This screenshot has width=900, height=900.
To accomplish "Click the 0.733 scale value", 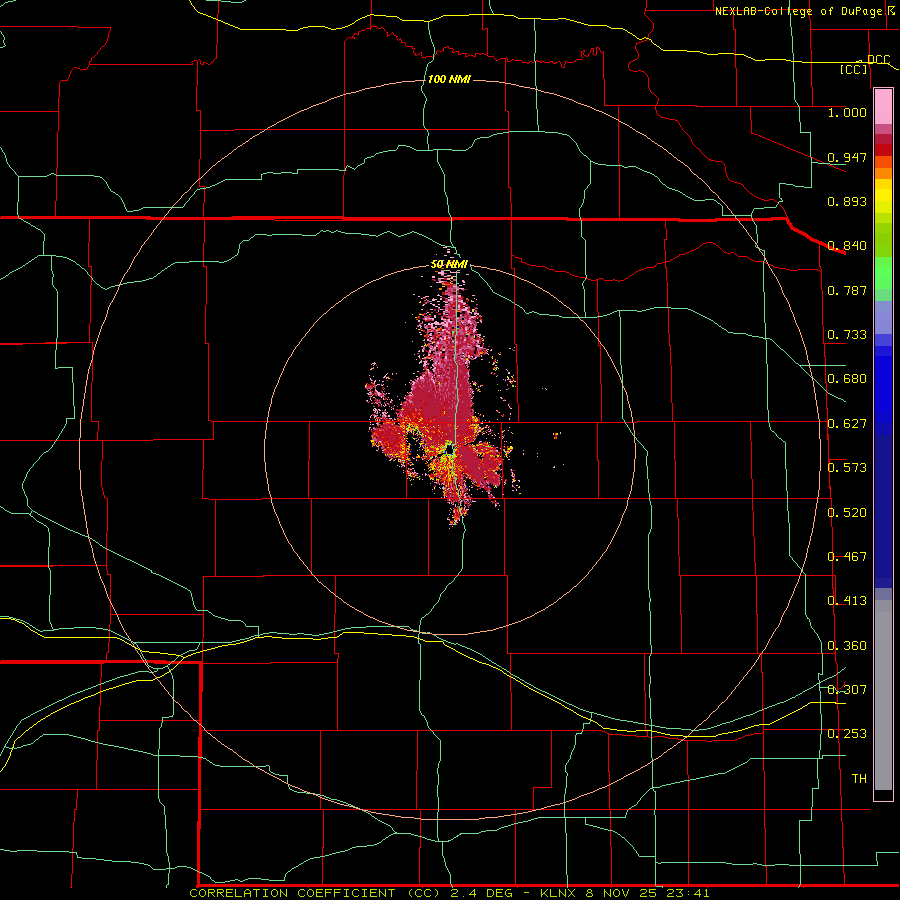I will click(847, 335).
